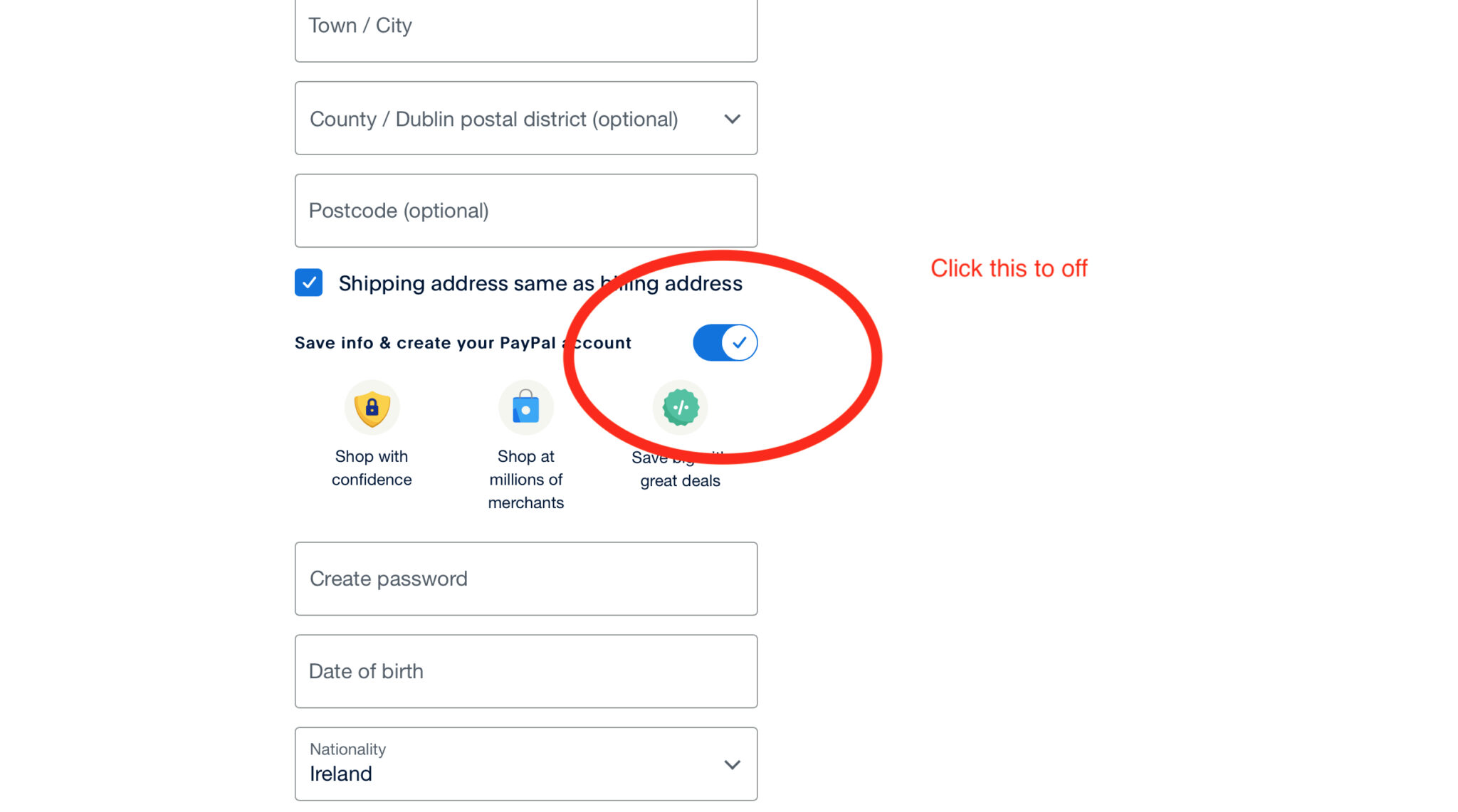Open the Nationality dropdown showing Ireland
The height and width of the screenshot is (812, 1458).
525,764
